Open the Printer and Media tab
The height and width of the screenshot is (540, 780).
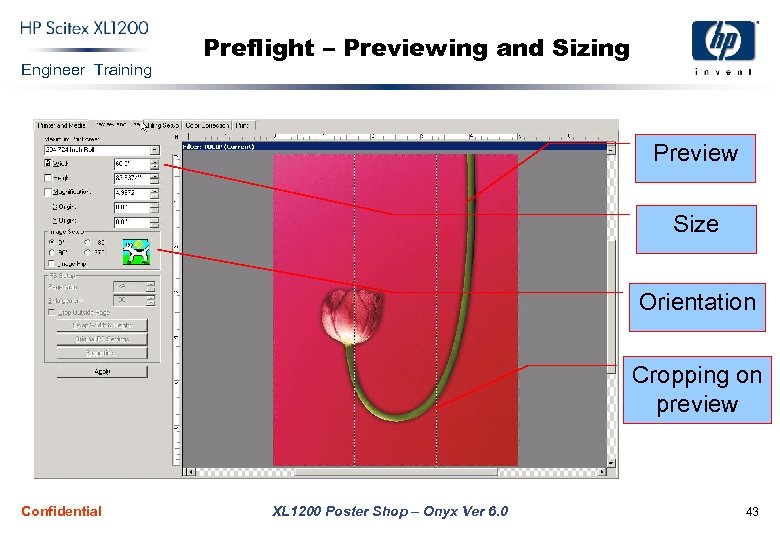click(x=62, y=125)
